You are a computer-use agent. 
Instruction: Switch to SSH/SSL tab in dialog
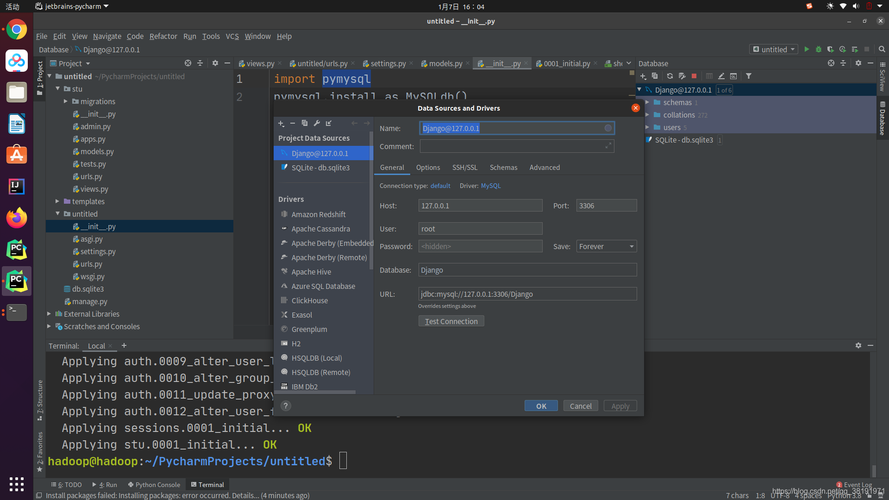pos(464,167)
